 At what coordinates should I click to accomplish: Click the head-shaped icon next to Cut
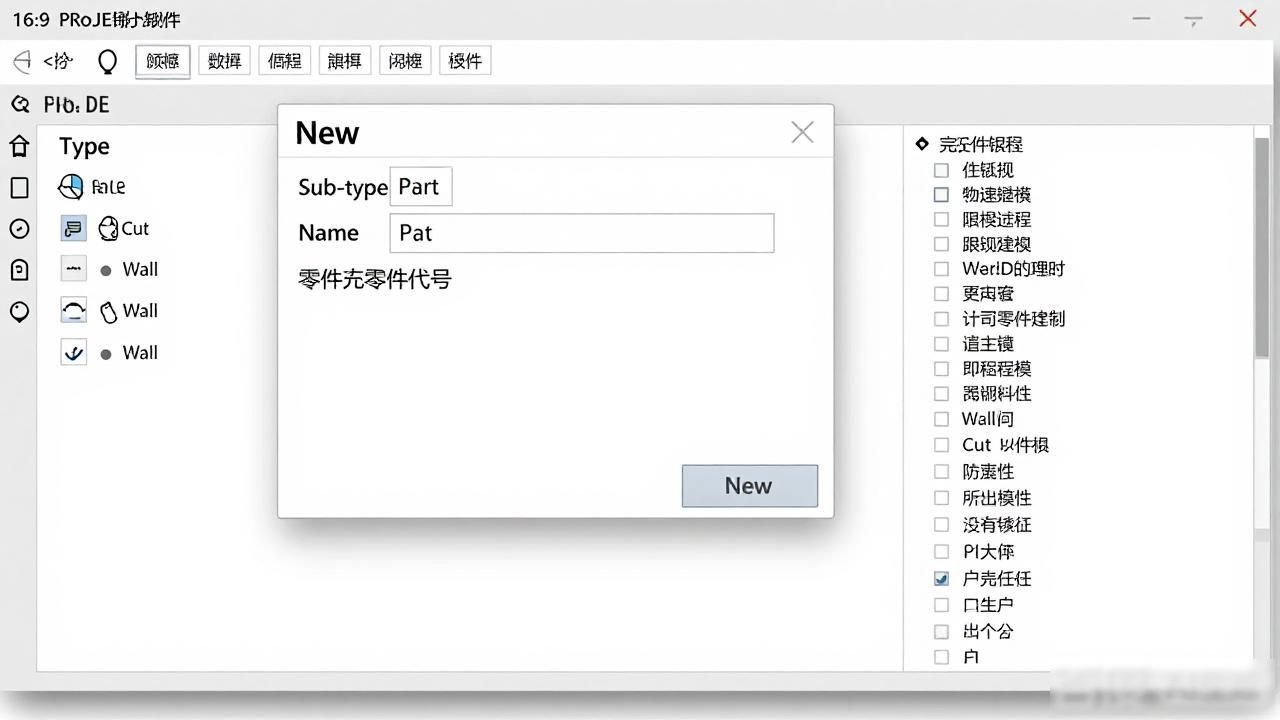point(108,229)
